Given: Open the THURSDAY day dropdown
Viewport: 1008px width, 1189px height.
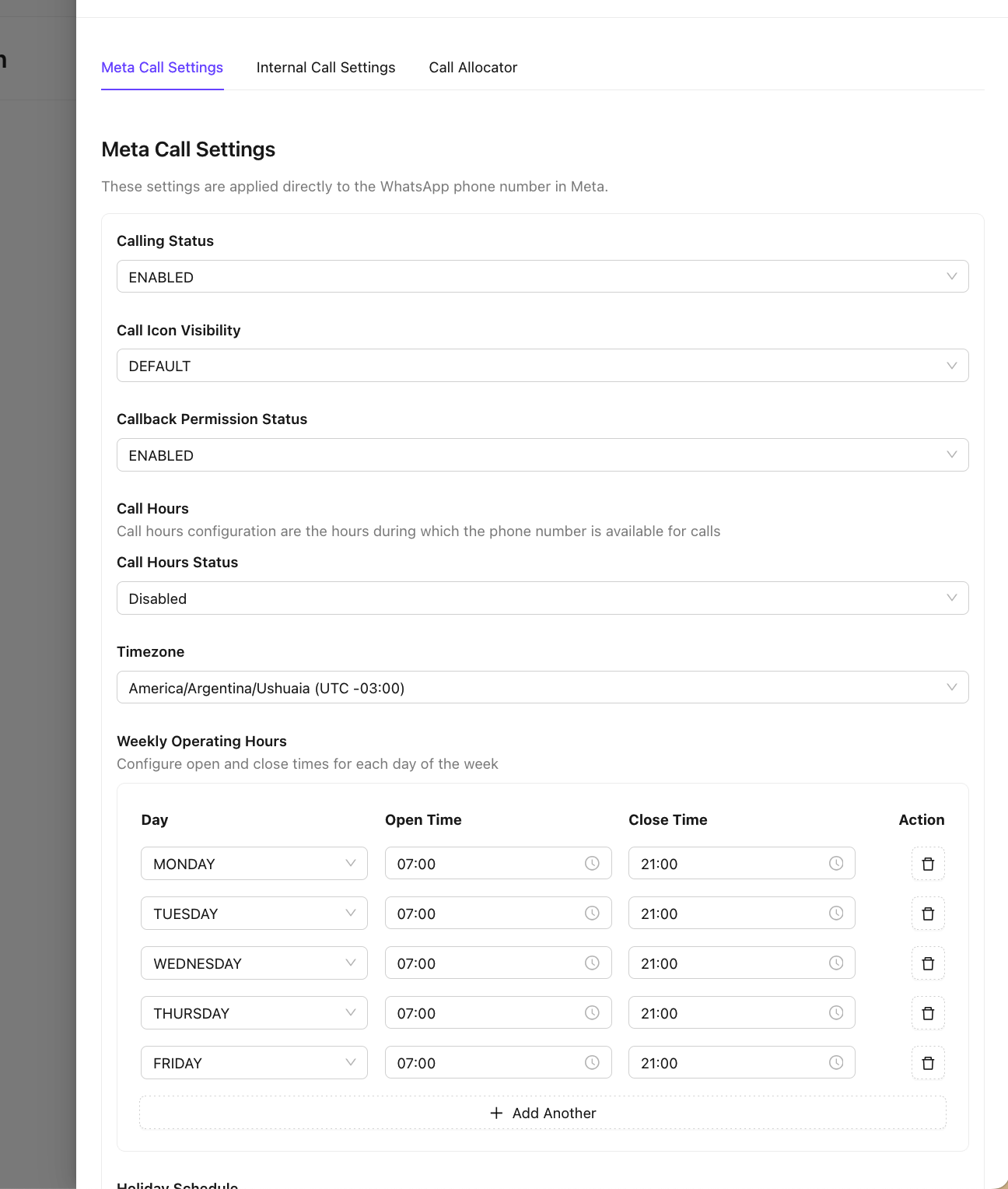Looking at the screenshot, I should click(254, 1012).
